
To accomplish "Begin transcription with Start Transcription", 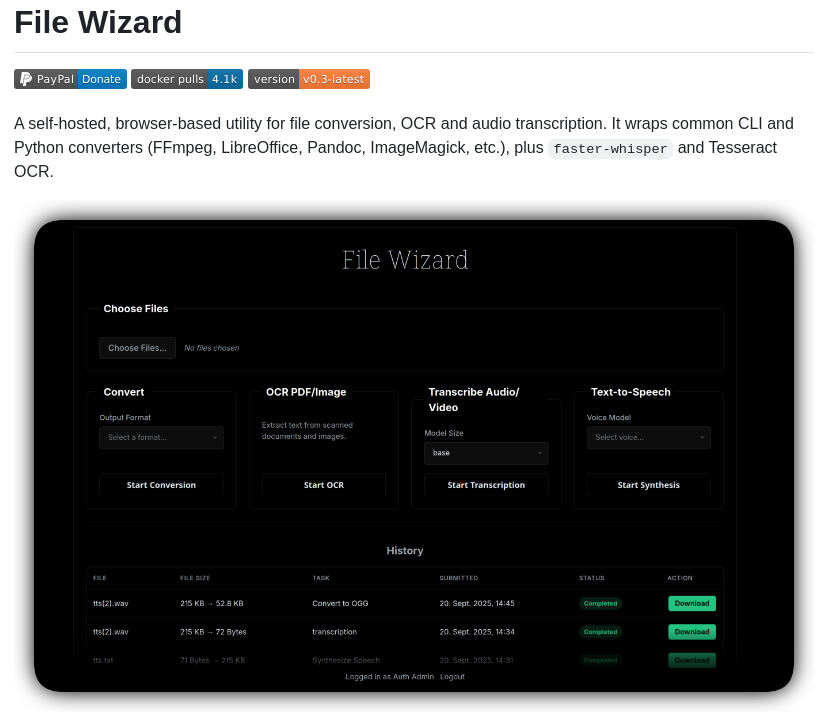I will (486, 484).
